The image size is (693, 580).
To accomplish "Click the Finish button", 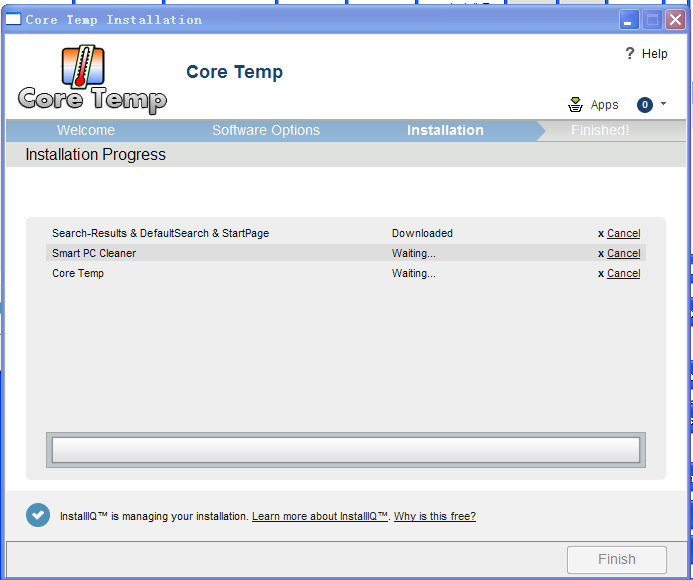I will (x=617, y=559).
